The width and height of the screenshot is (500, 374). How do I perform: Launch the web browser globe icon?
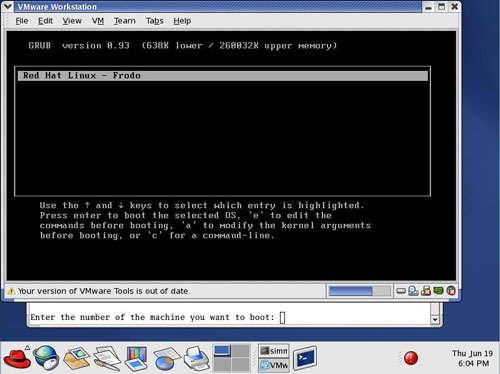click(x=46, y=358)
